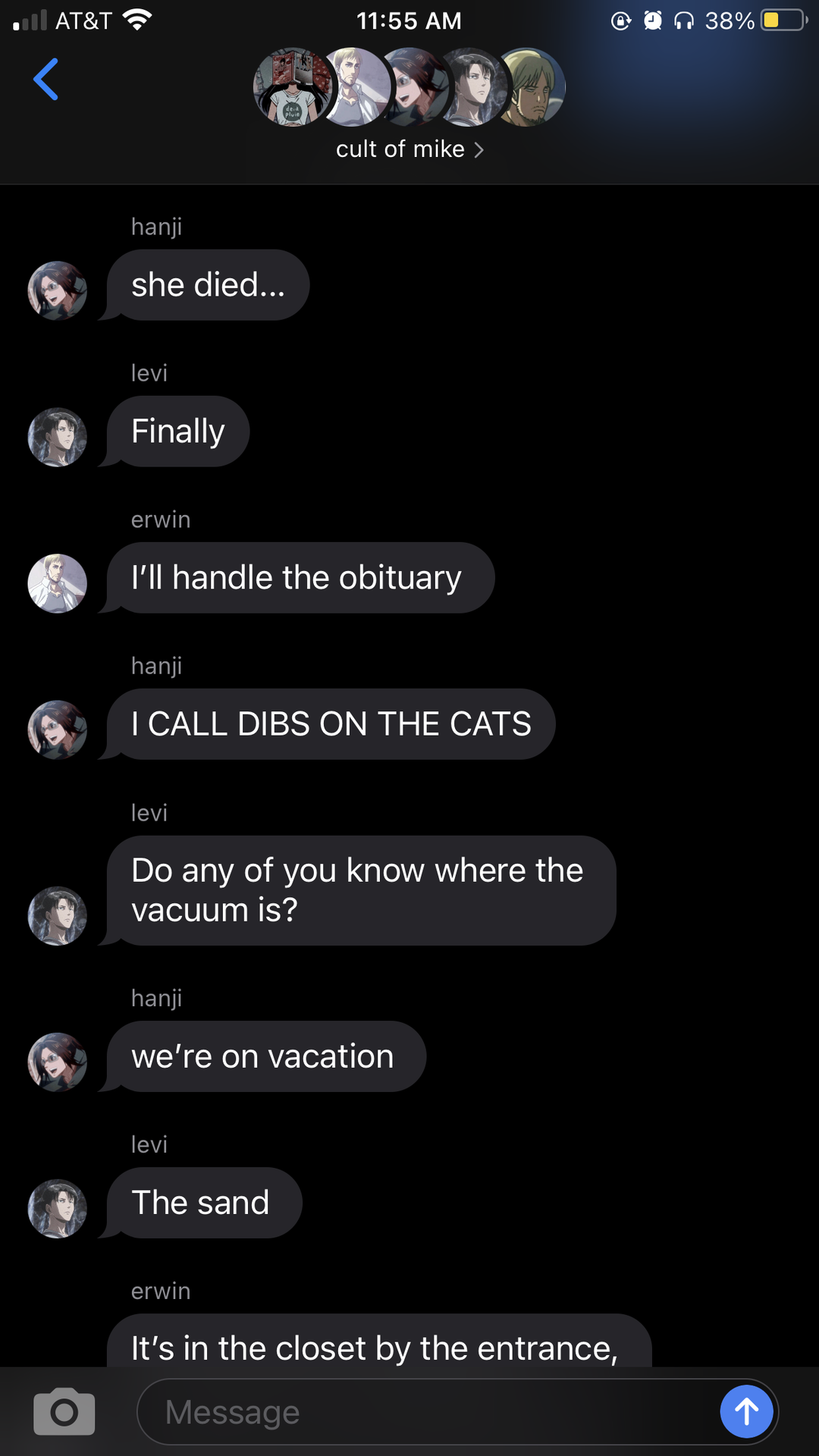Tap erwin's avatar beside obituary message
The height and width of the screenshot is (1456, 819).
[58, 583]
